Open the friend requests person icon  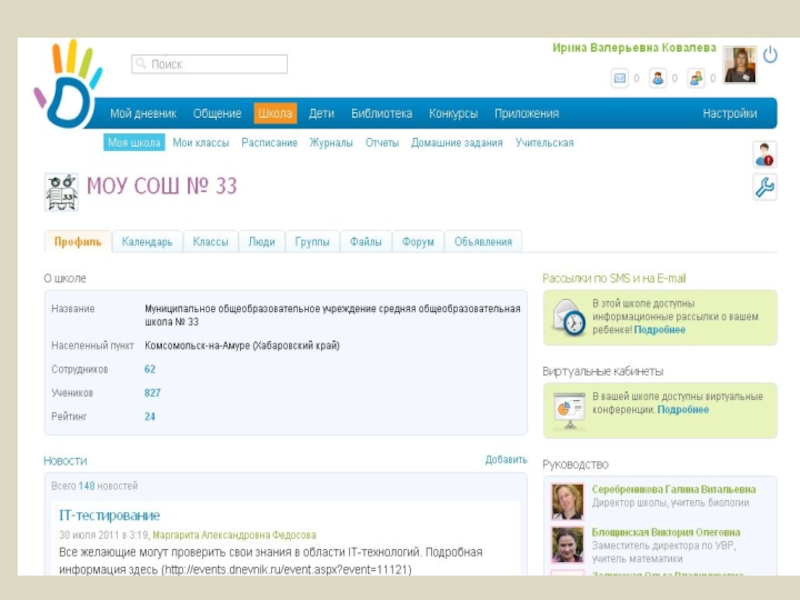point(658,78)
